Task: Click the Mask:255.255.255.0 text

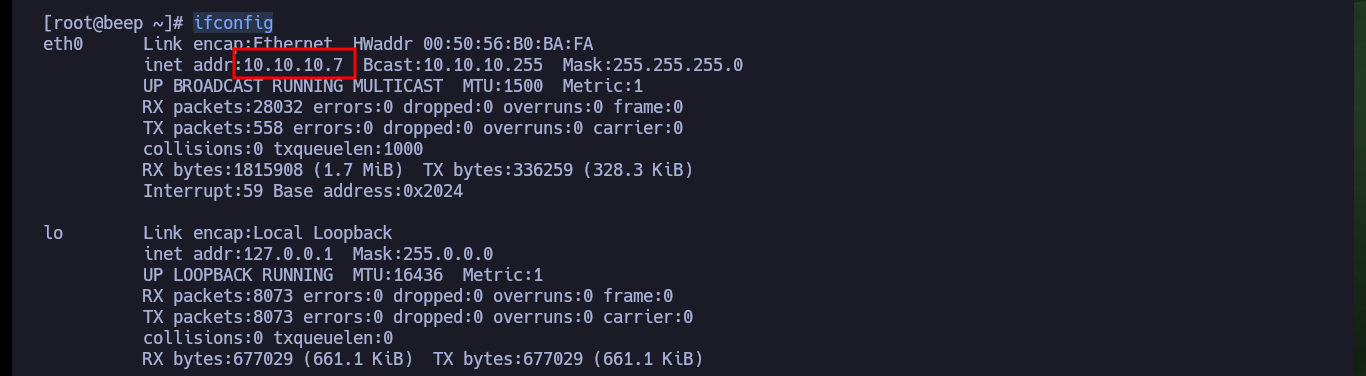Action: coord(653,65)
